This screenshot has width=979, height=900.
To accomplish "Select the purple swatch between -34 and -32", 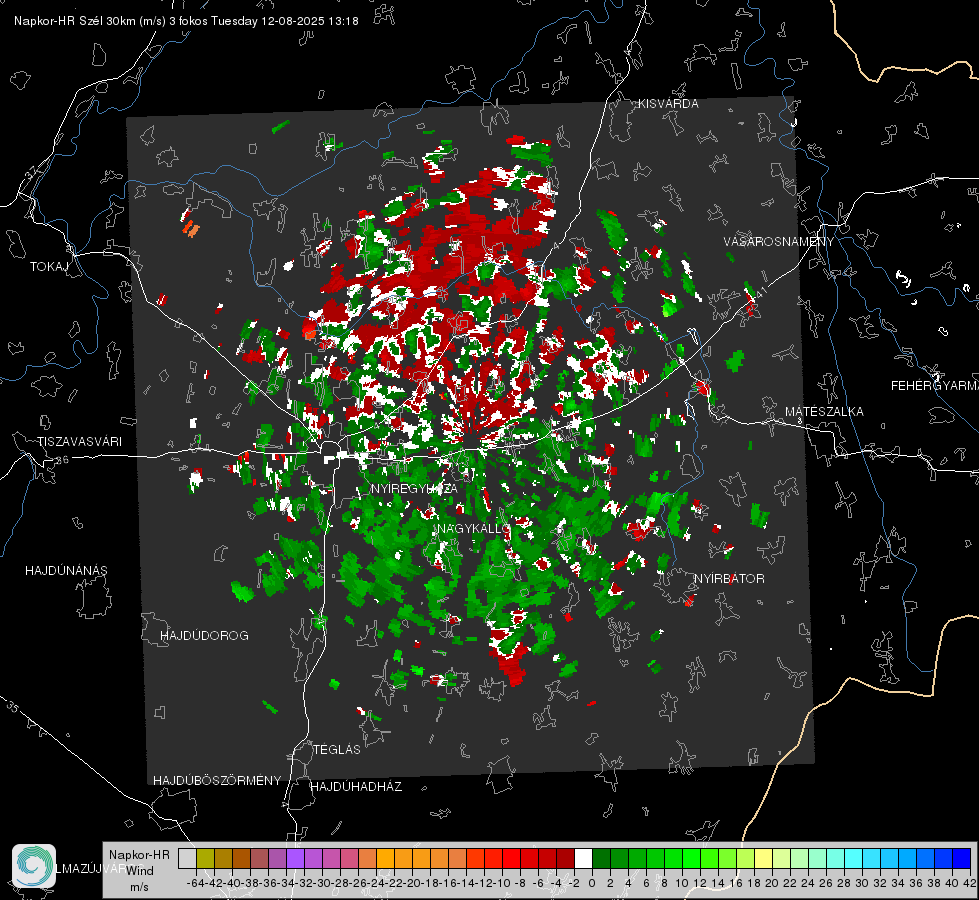I will point(295,858).
